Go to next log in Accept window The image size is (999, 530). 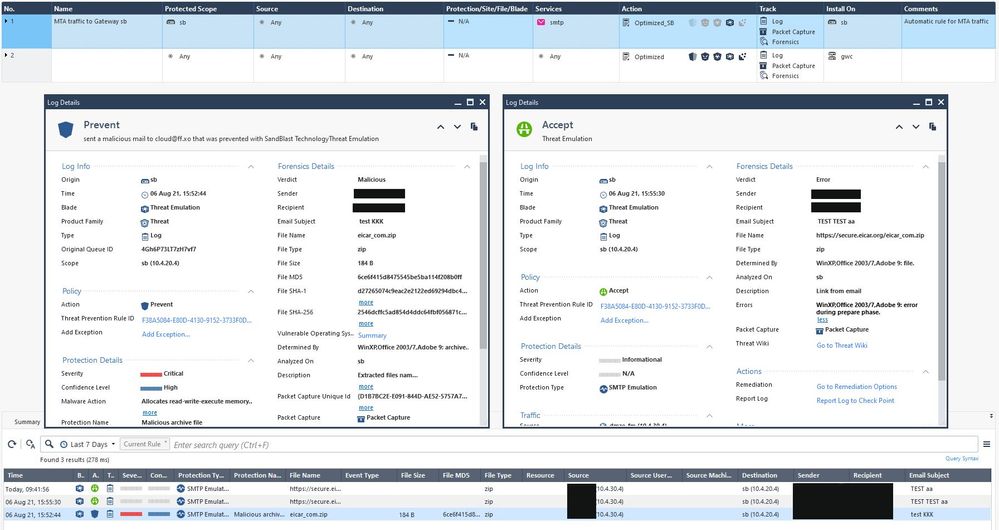[916, 127]
